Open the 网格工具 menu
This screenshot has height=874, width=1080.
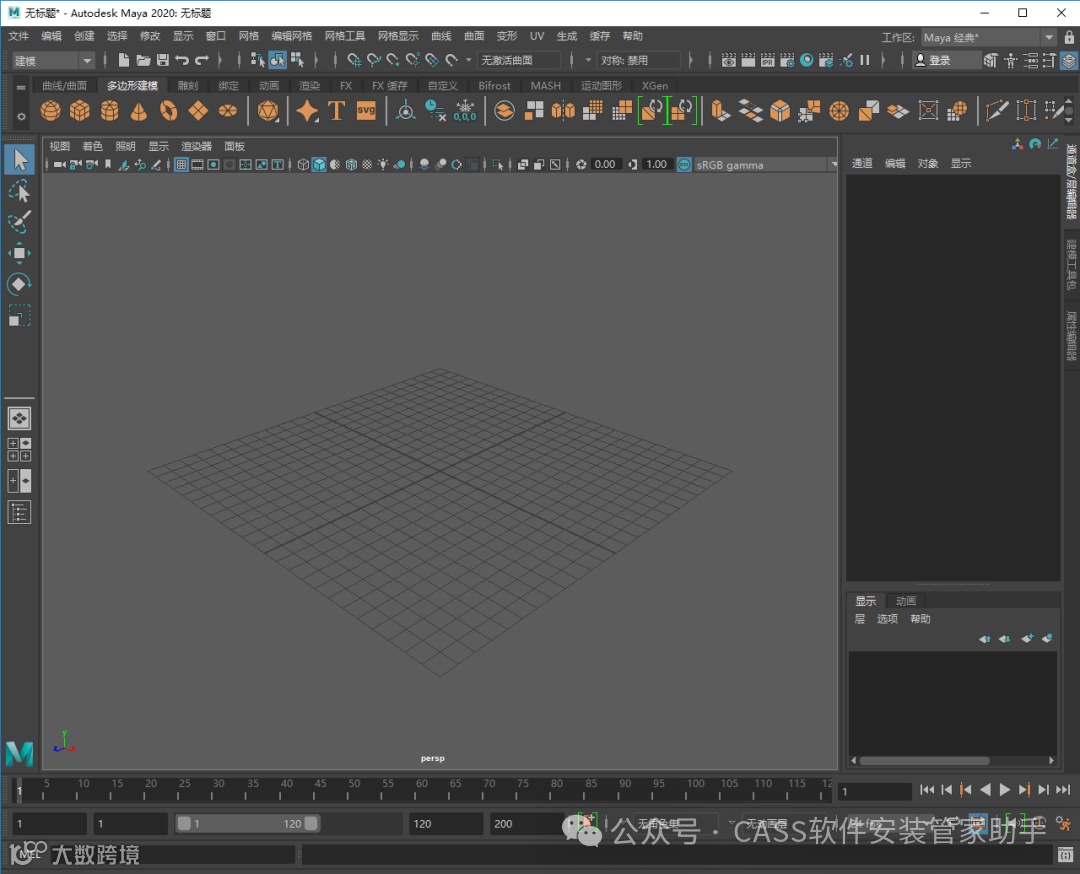345,36
